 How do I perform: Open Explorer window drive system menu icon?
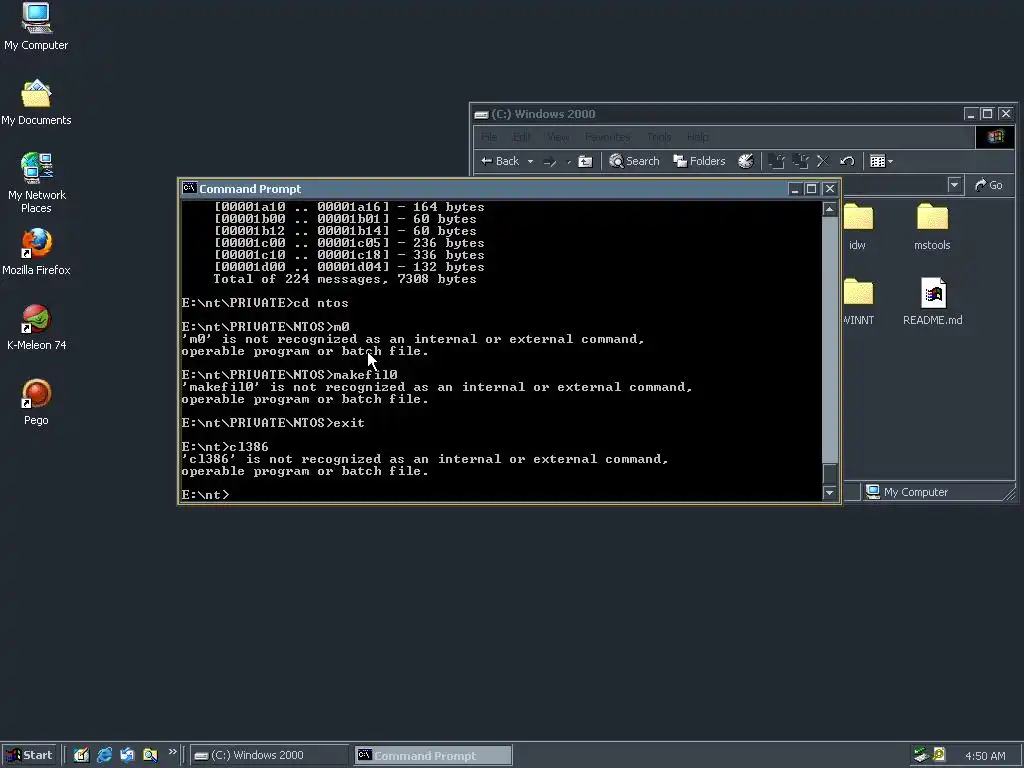coord(481,114)
